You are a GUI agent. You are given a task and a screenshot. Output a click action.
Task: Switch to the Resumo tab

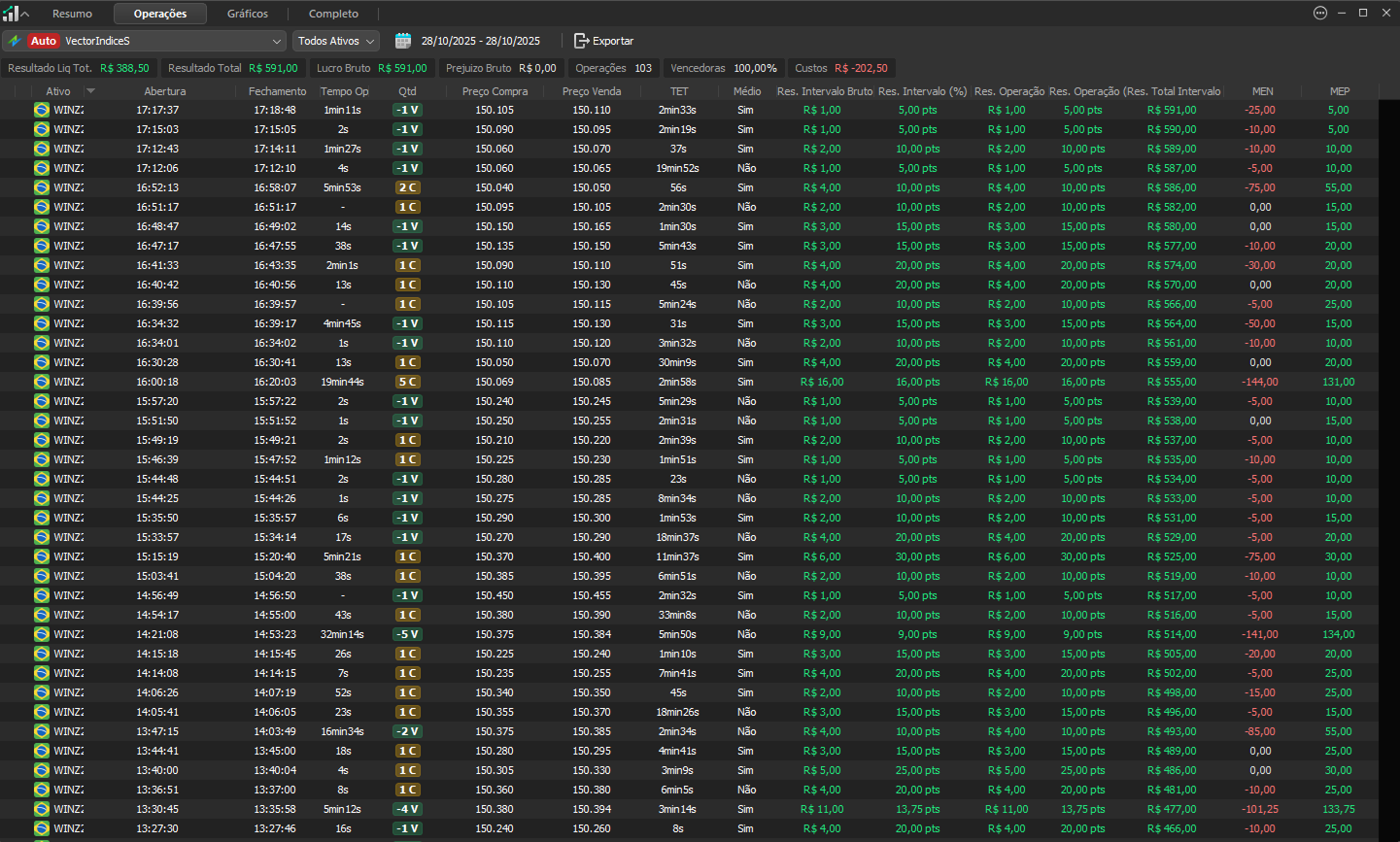point(72,14)
